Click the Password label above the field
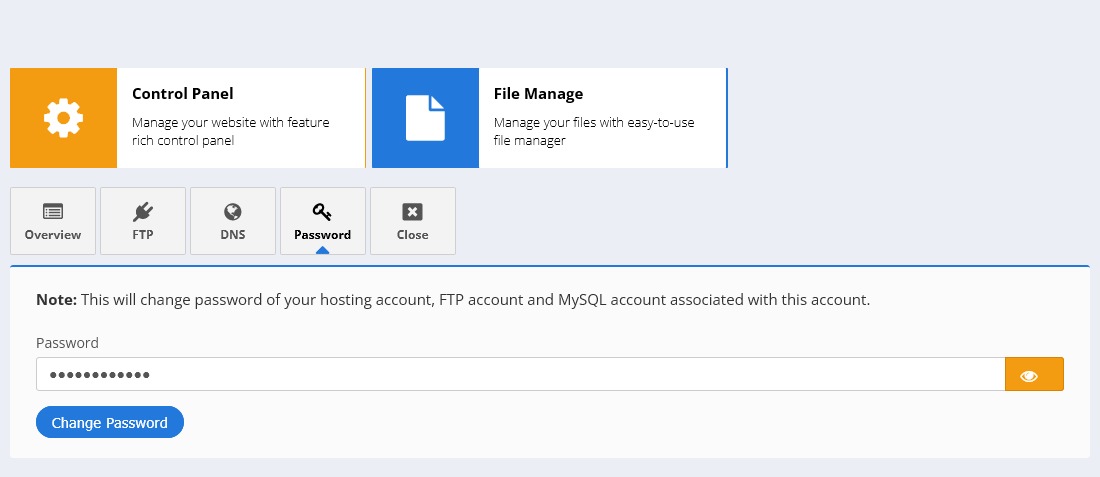 pyautogui.click(x=67, y=343)
